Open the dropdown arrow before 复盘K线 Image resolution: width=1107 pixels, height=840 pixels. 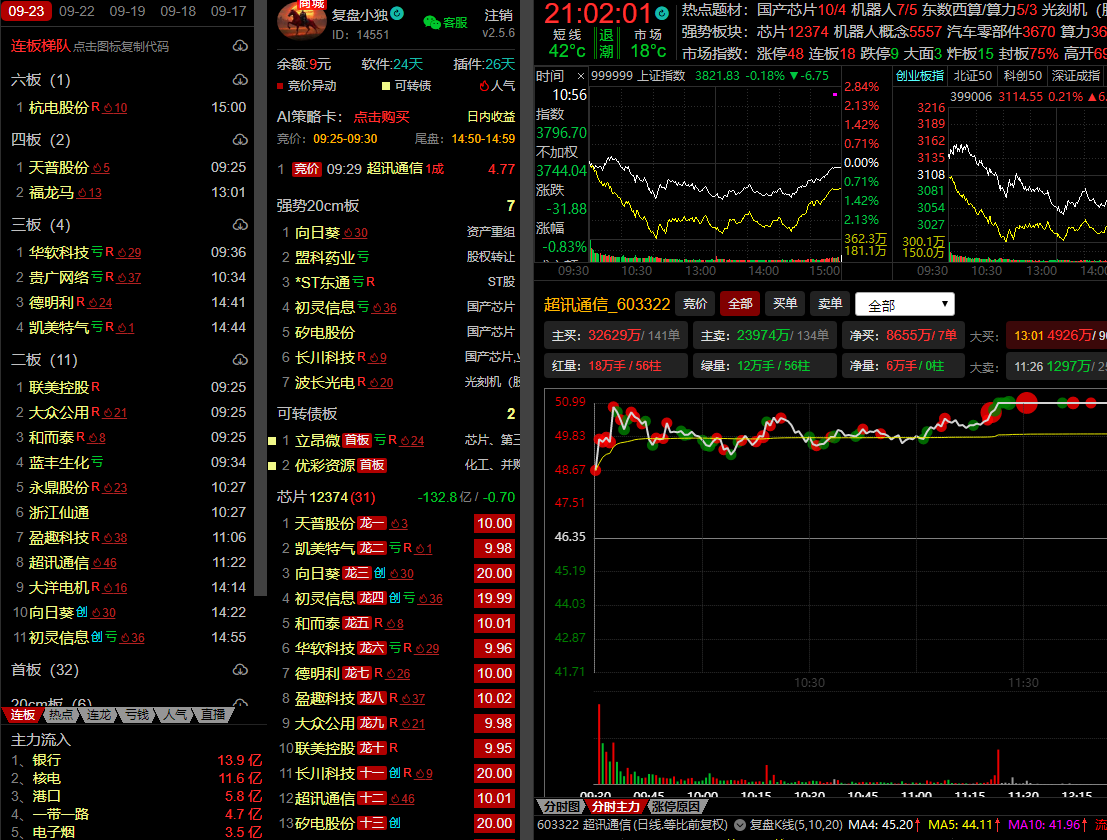coord(740,824)
